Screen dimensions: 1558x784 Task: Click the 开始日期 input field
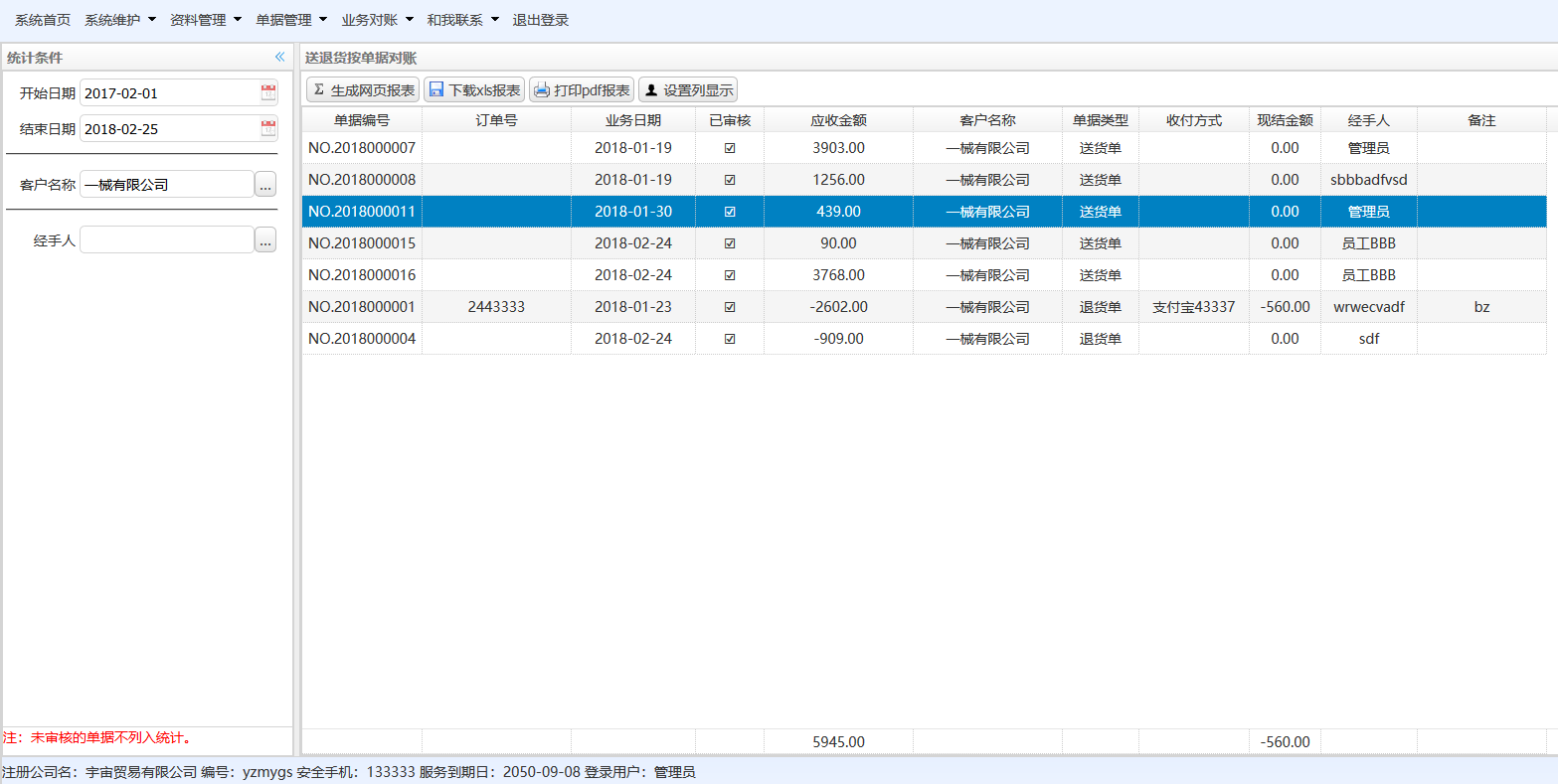tap(169, 92)
